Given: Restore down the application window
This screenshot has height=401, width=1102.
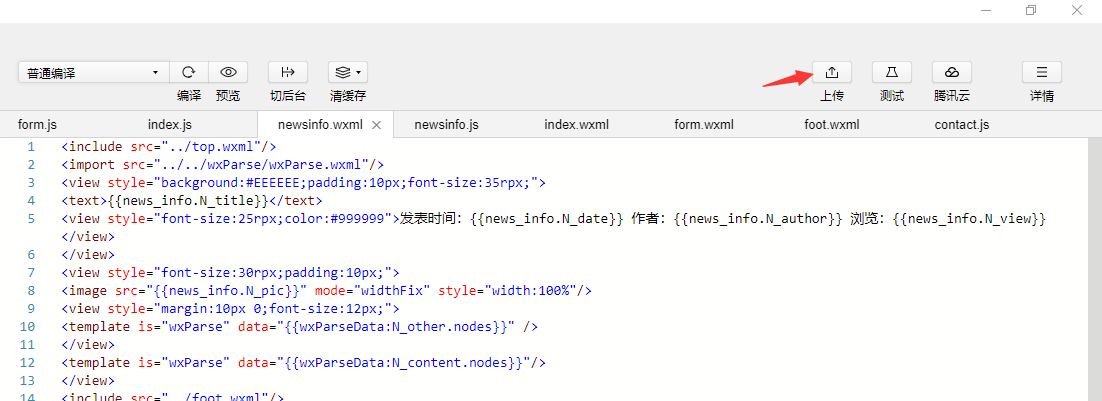Looking at the screenshot, I should click(1030, 10).
